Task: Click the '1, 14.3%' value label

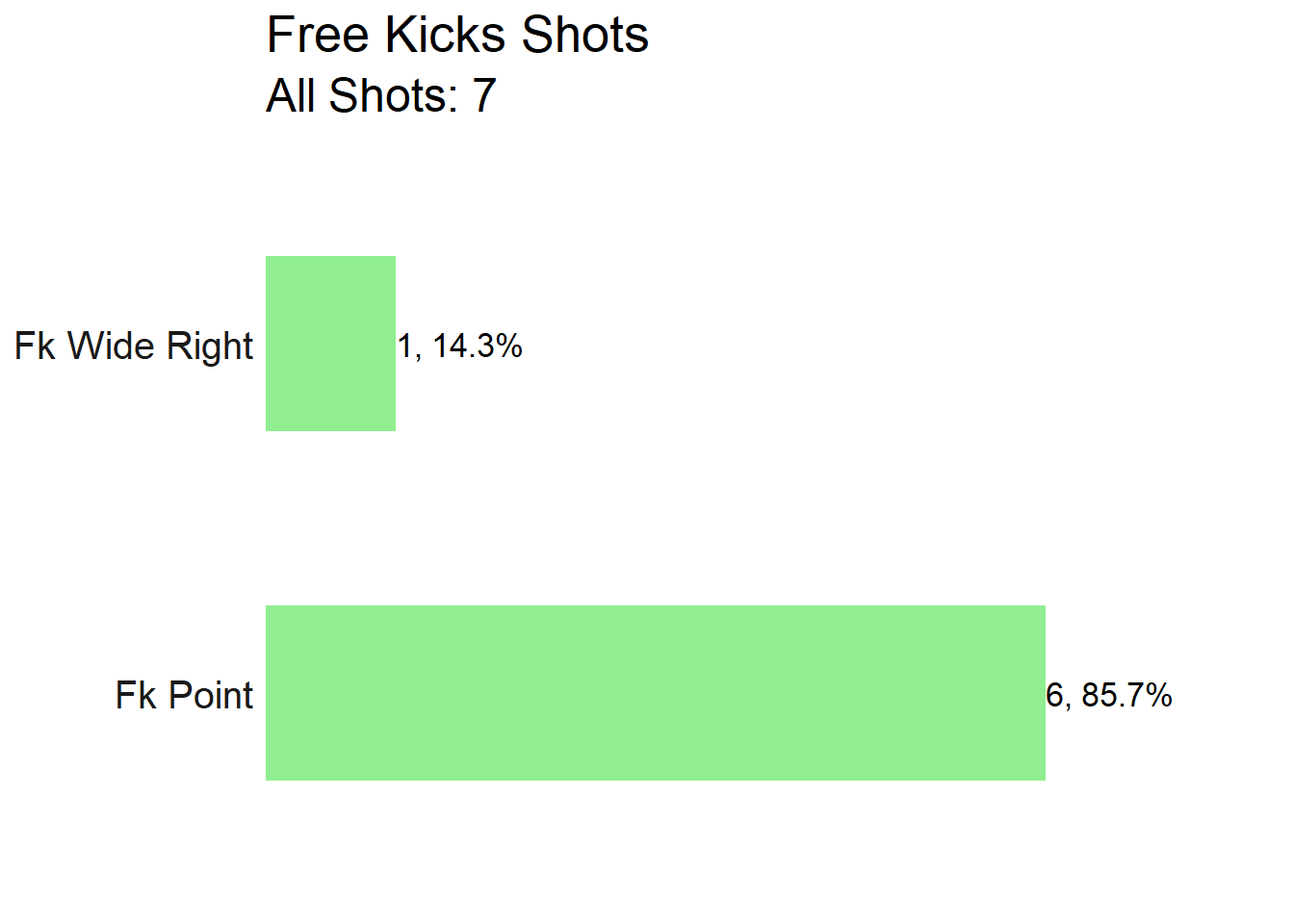Action: (x=460, y=346)
